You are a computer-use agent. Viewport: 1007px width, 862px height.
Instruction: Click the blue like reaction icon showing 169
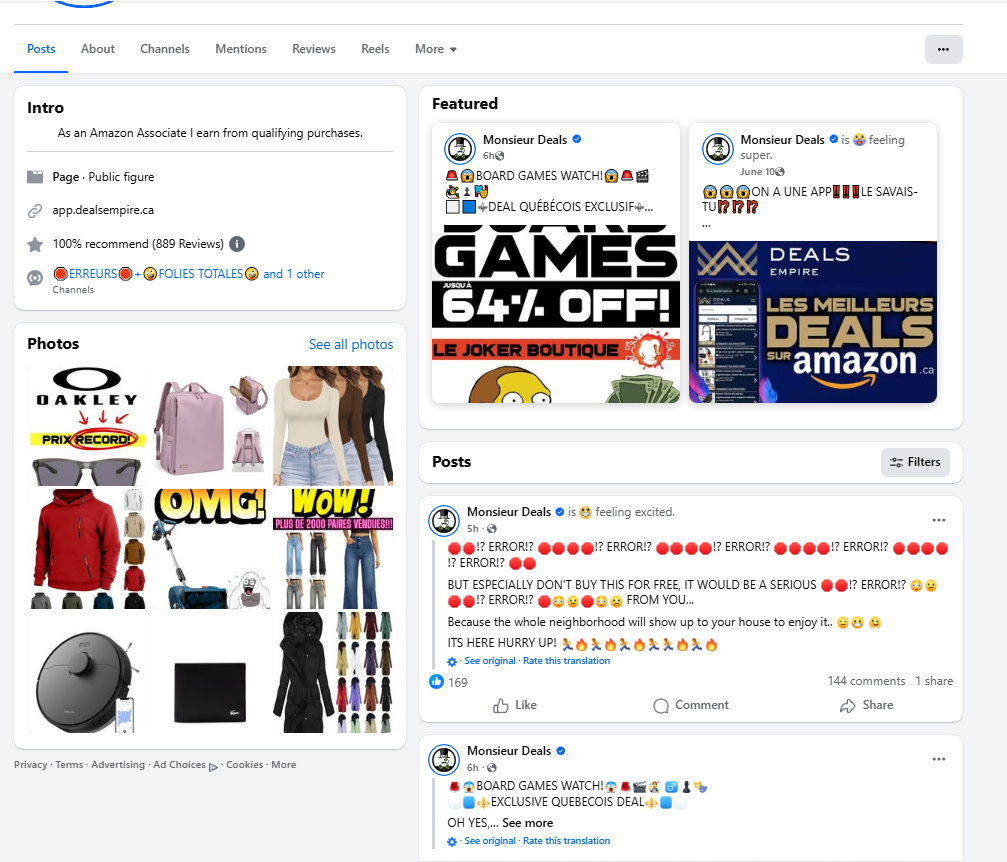[x=436, y=681]
